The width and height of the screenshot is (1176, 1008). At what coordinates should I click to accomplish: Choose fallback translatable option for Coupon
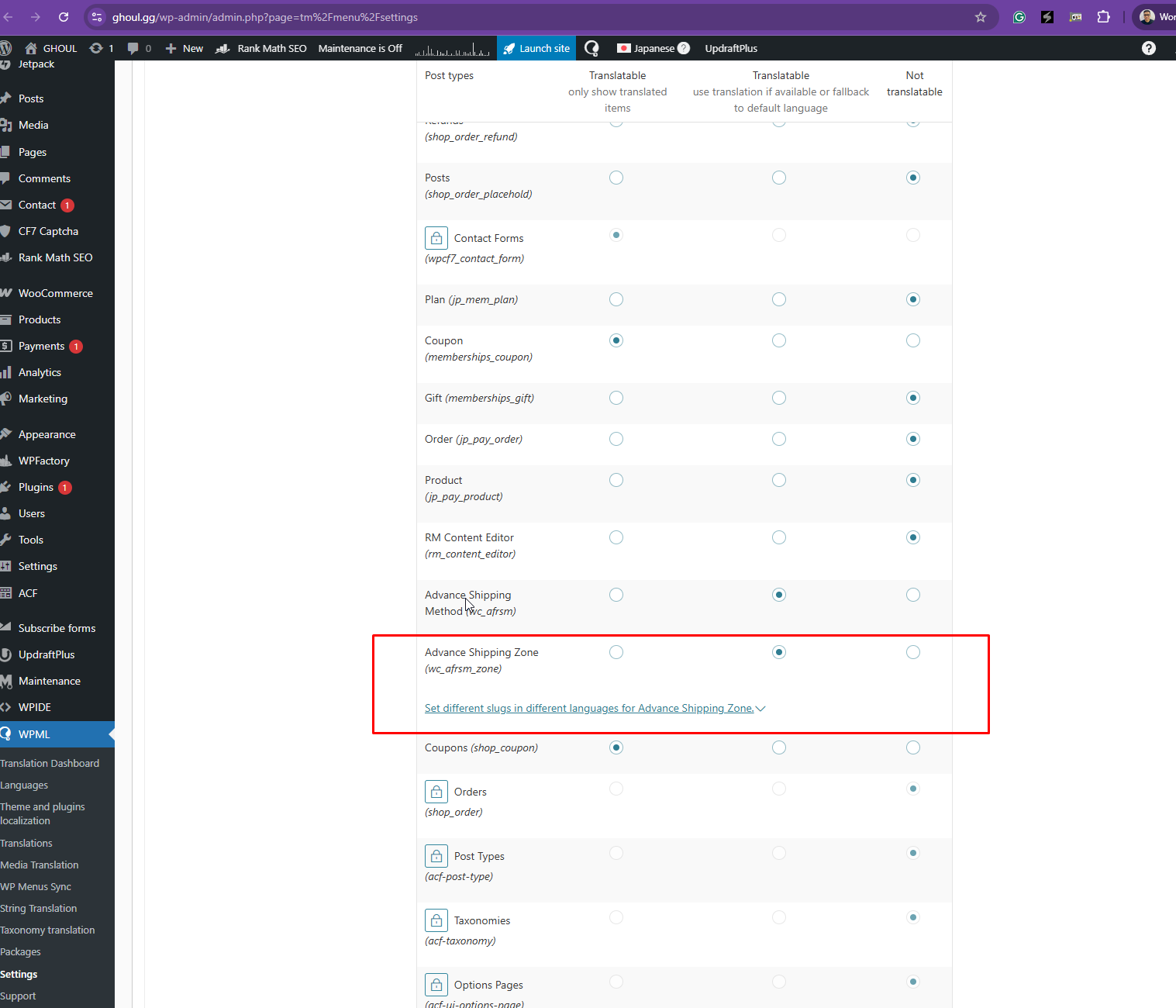pyautogui.click(x=779, y=340)
